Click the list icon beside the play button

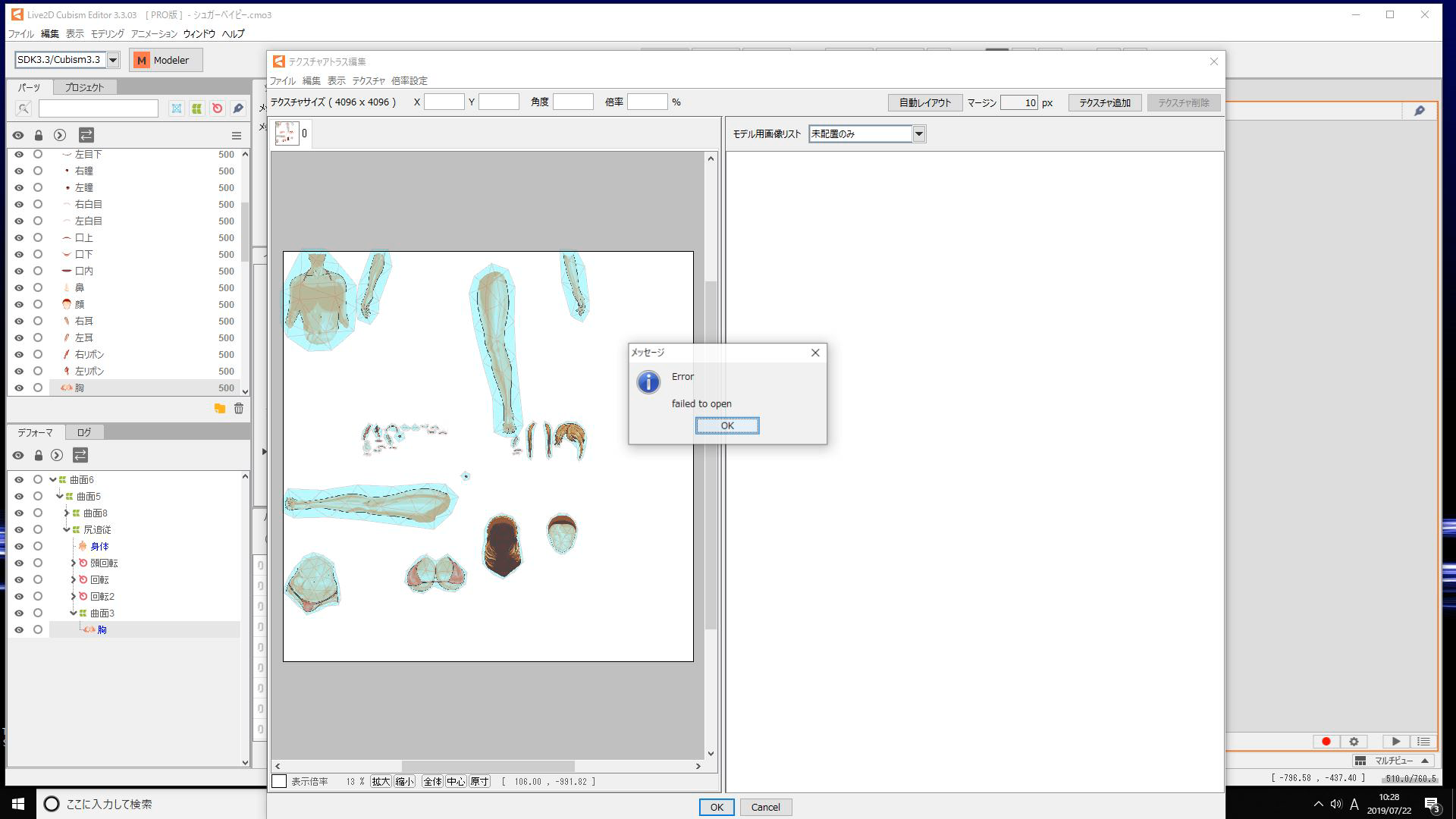tap(1423, 742)
